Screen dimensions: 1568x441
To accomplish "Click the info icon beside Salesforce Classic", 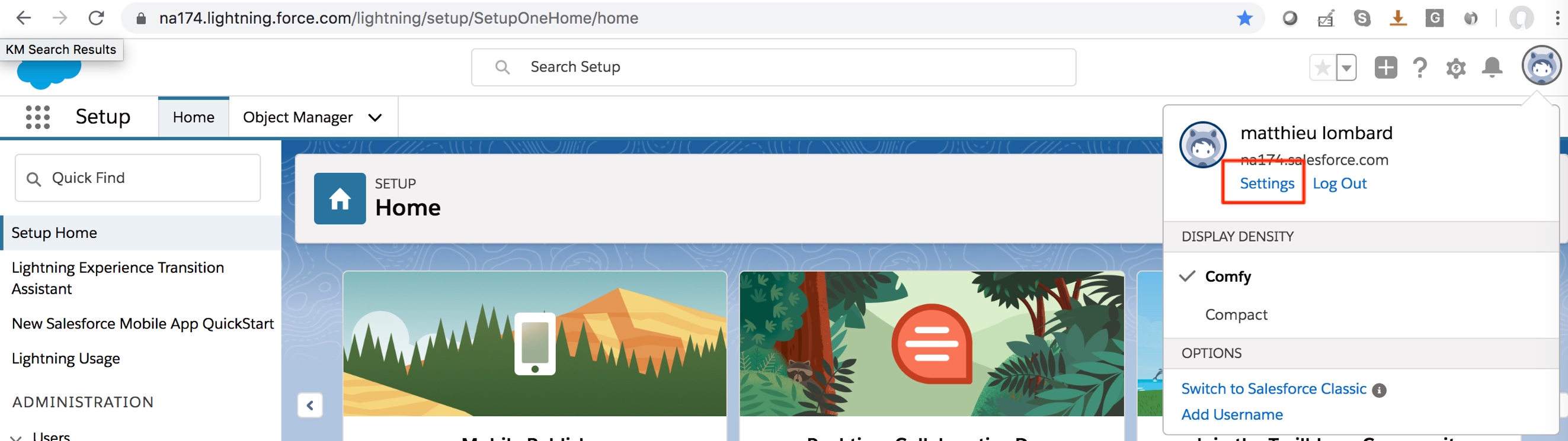I will [x=1380, y=390].
